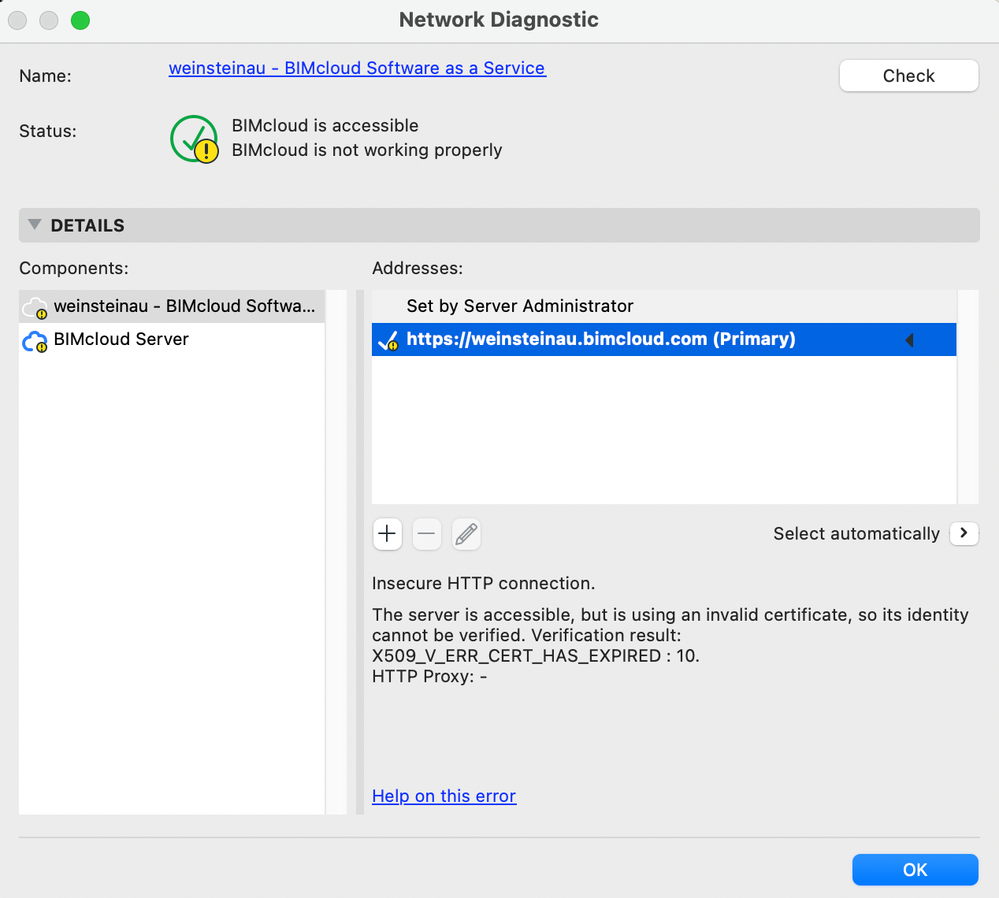Add a new address with plus button
Viewport: 999px width, 898px height.
(x=387, y=533)
